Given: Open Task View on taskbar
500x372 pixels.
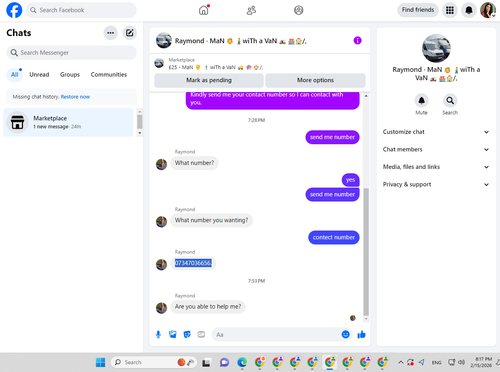Looking at the screenshot, I should 206,362.
